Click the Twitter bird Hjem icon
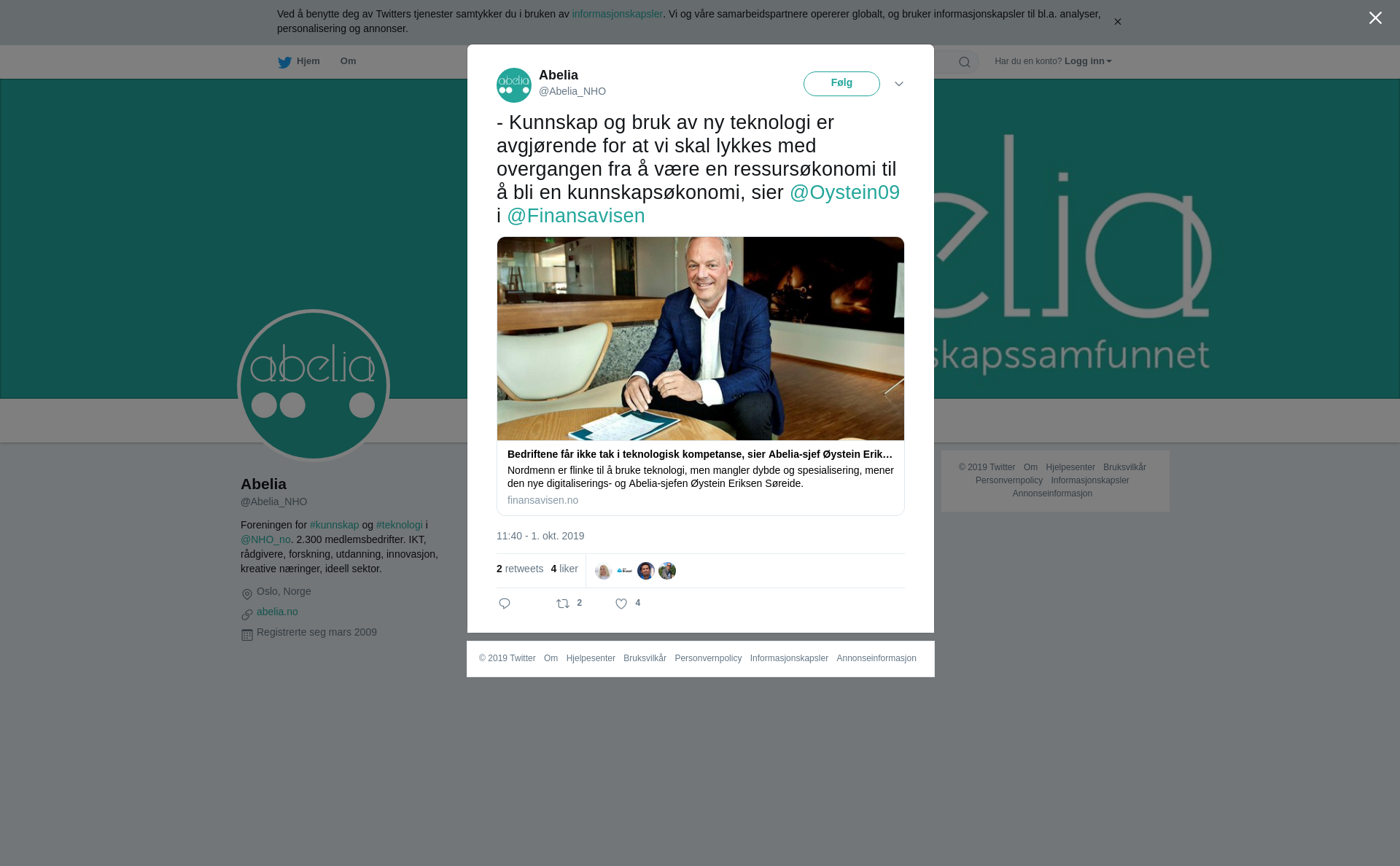 click(284, 63)
